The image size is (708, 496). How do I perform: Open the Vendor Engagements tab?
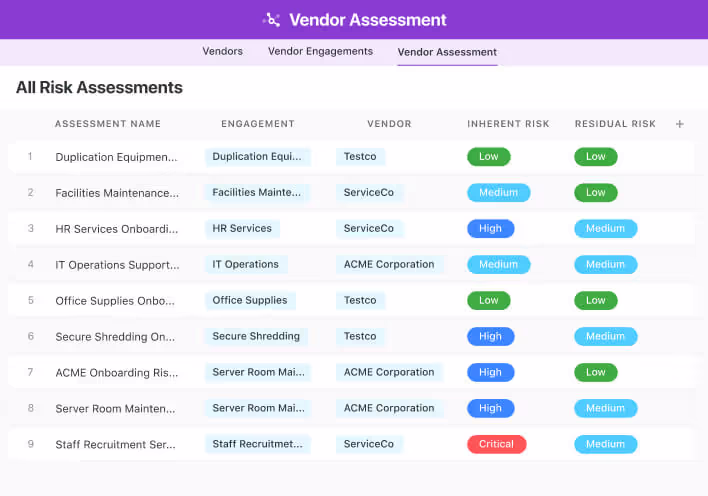click(320, 51)
